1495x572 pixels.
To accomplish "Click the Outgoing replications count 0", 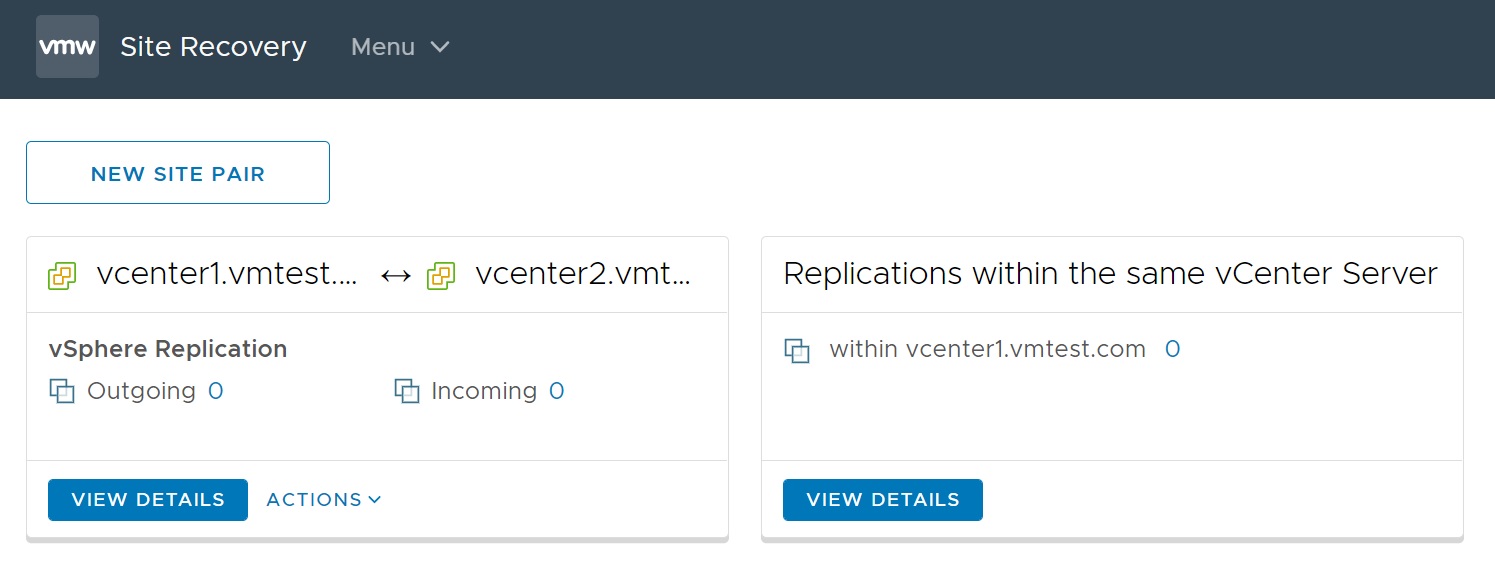I will [x=215, y=391].
